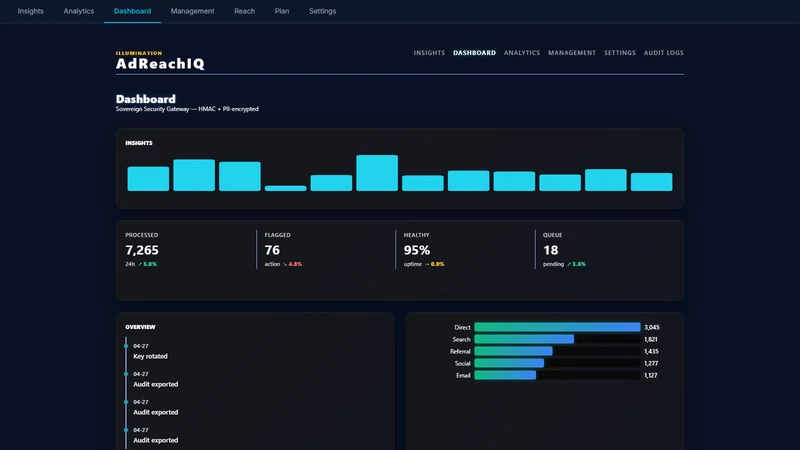The width and height of the screenshot is (800, 450).
Task: Click the PROCESSED value 7,265
Action: [x=142, y=250]
